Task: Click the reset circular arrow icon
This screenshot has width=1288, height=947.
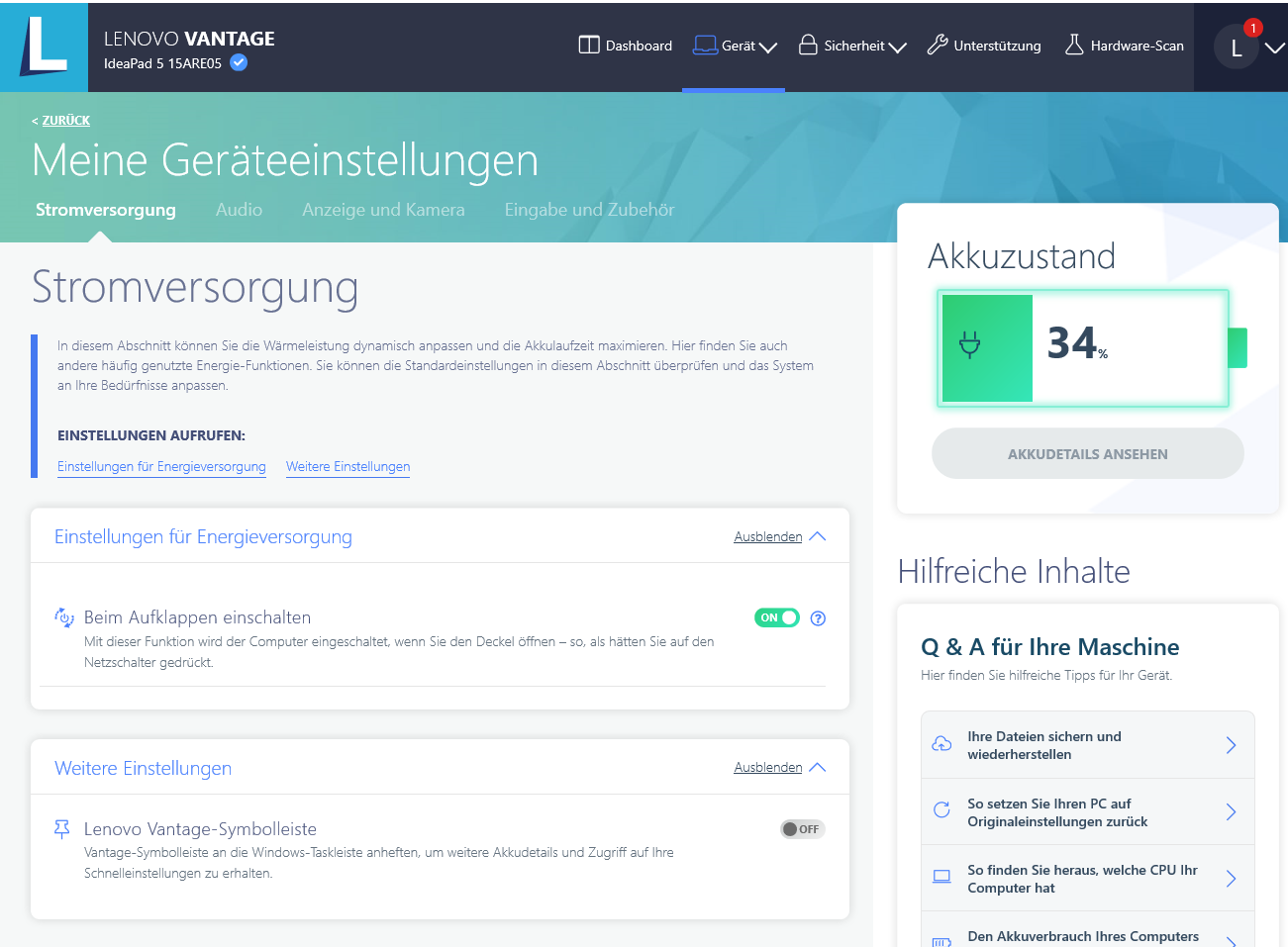Action: pos(941,810)
